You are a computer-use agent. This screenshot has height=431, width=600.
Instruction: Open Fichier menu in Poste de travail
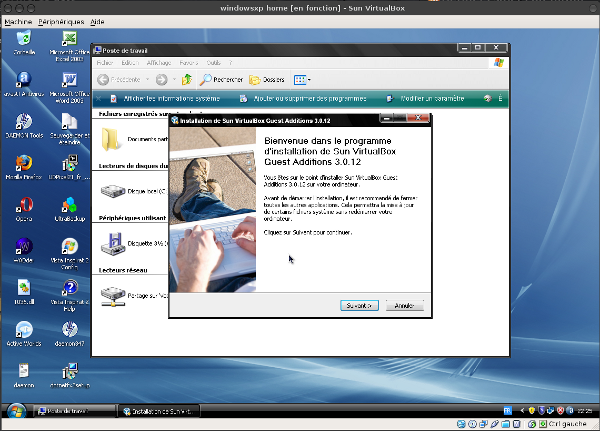click(104, 63)
